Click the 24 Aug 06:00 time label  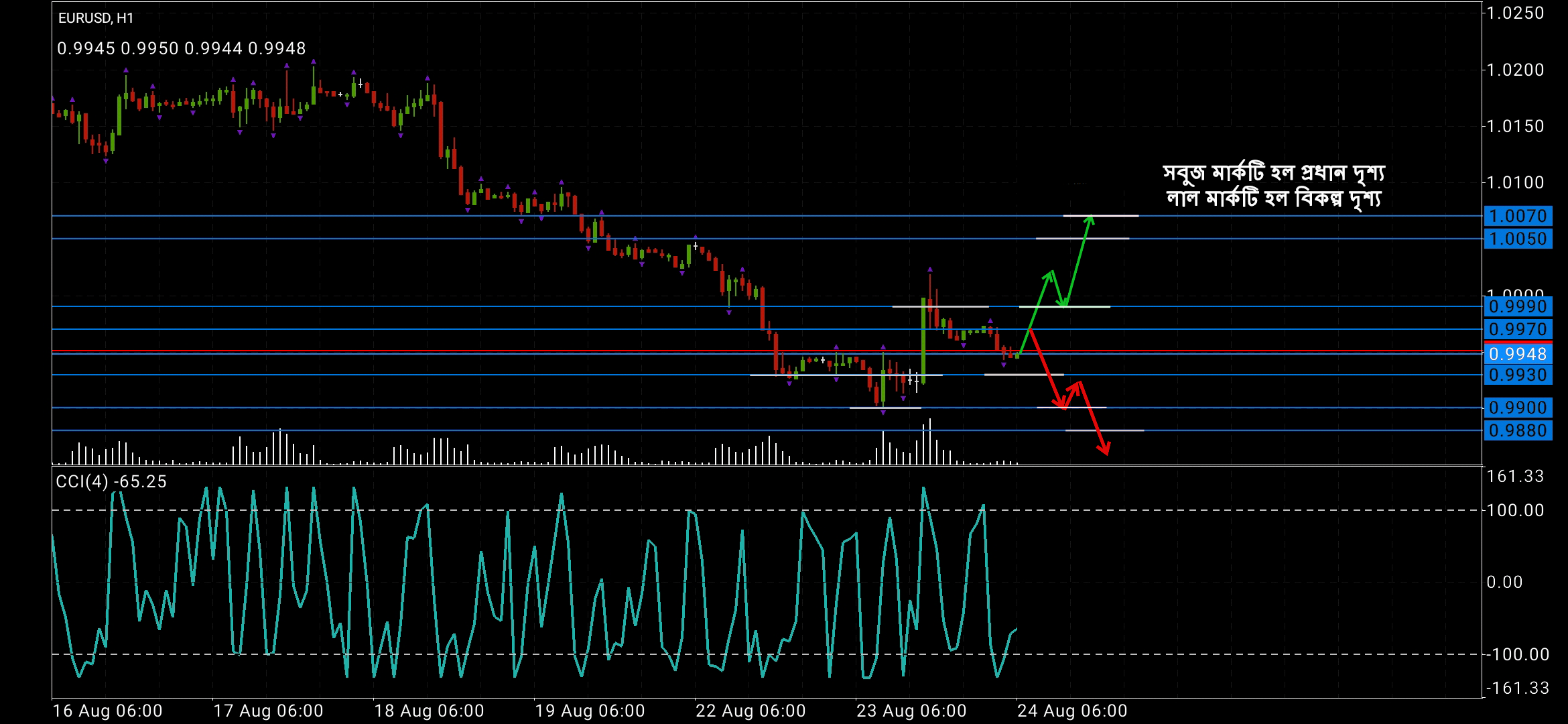click(x=1072, y=711)
